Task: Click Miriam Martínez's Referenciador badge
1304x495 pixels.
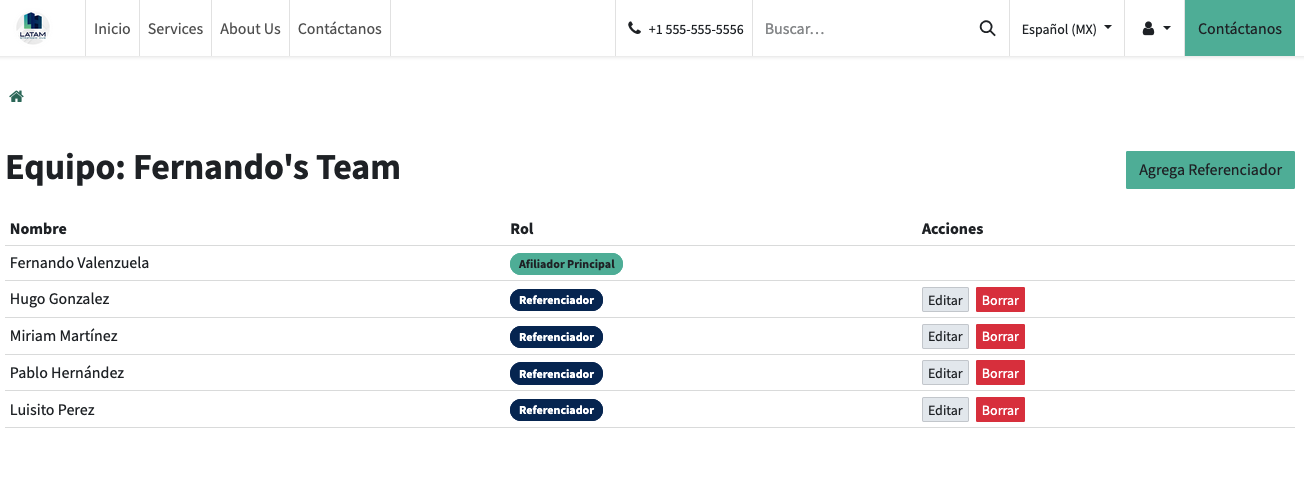Action: (x=556, y=337)
